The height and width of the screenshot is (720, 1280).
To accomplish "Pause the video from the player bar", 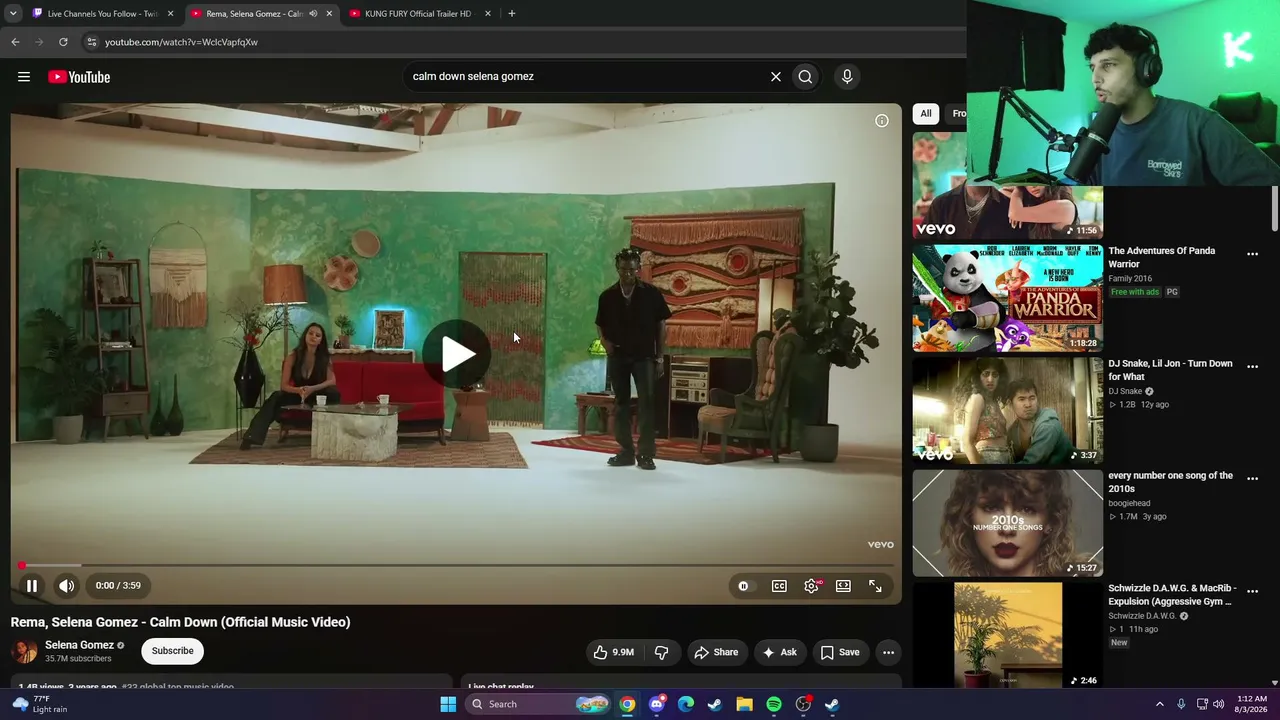I will (32, 586).
